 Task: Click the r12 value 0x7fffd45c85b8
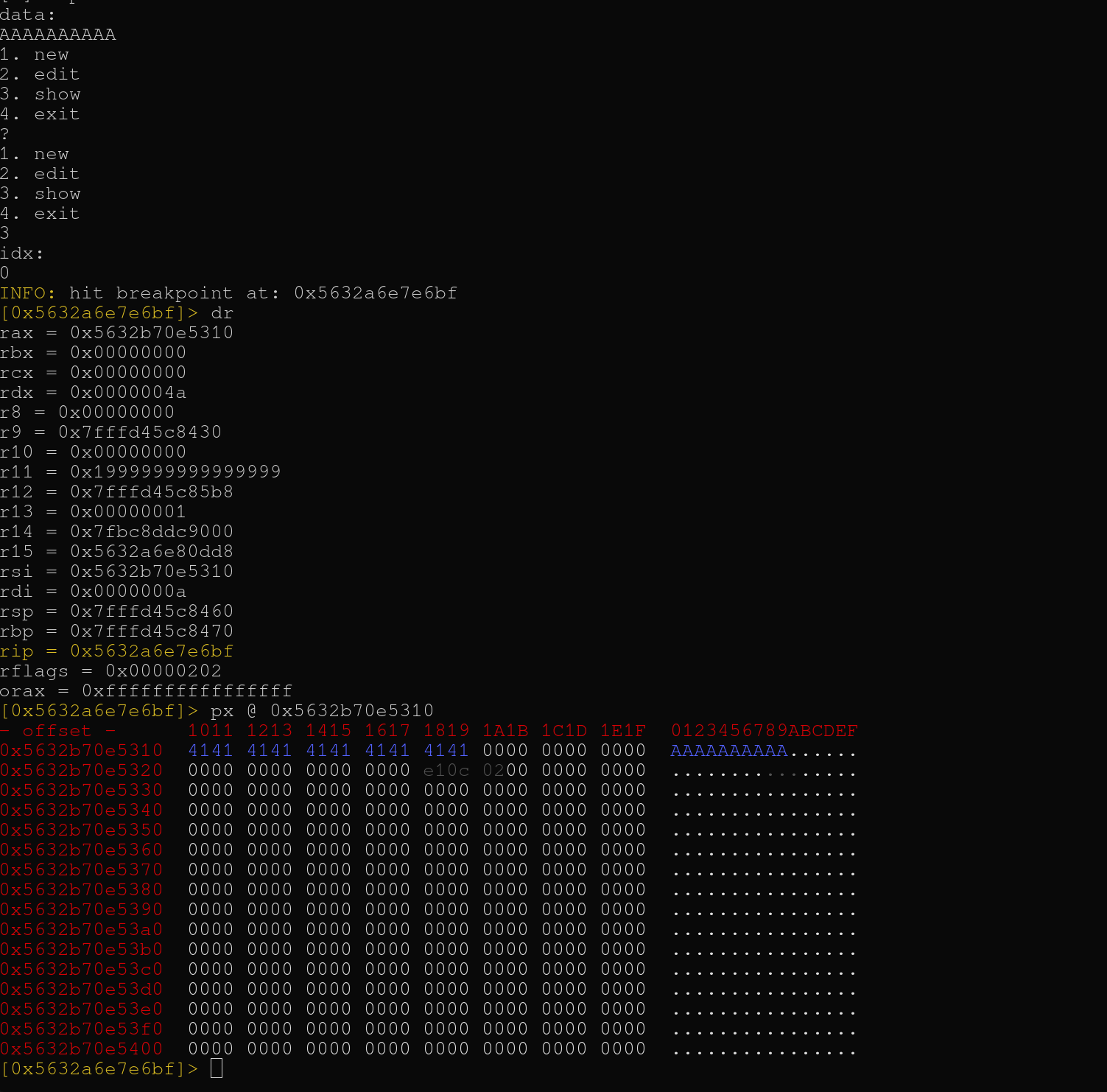[152, 492]
